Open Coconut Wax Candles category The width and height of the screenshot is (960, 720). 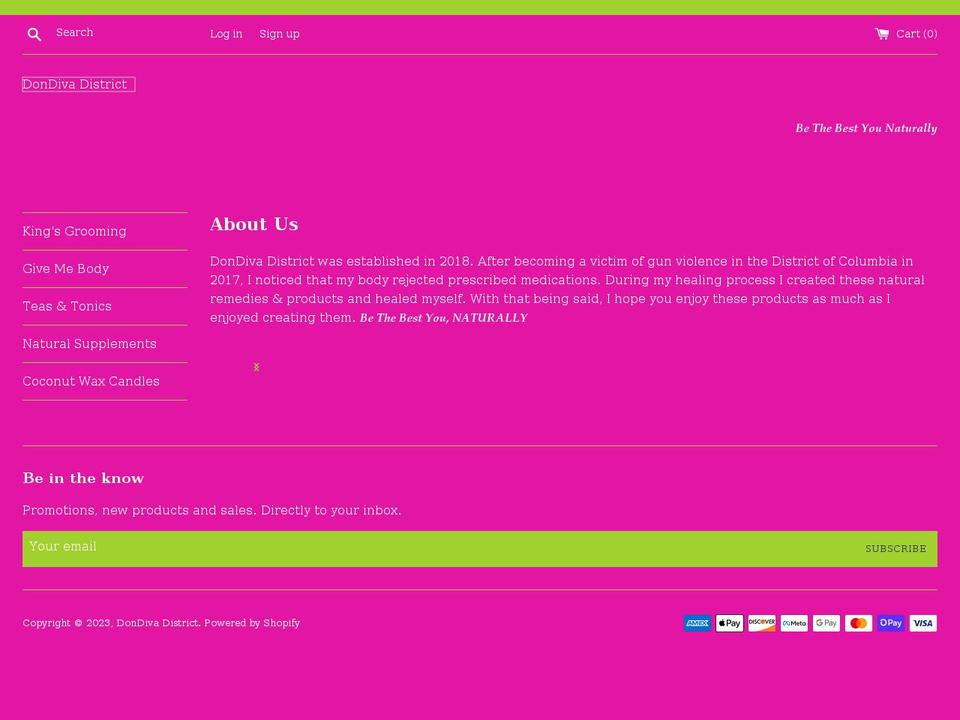pos(91,381)
